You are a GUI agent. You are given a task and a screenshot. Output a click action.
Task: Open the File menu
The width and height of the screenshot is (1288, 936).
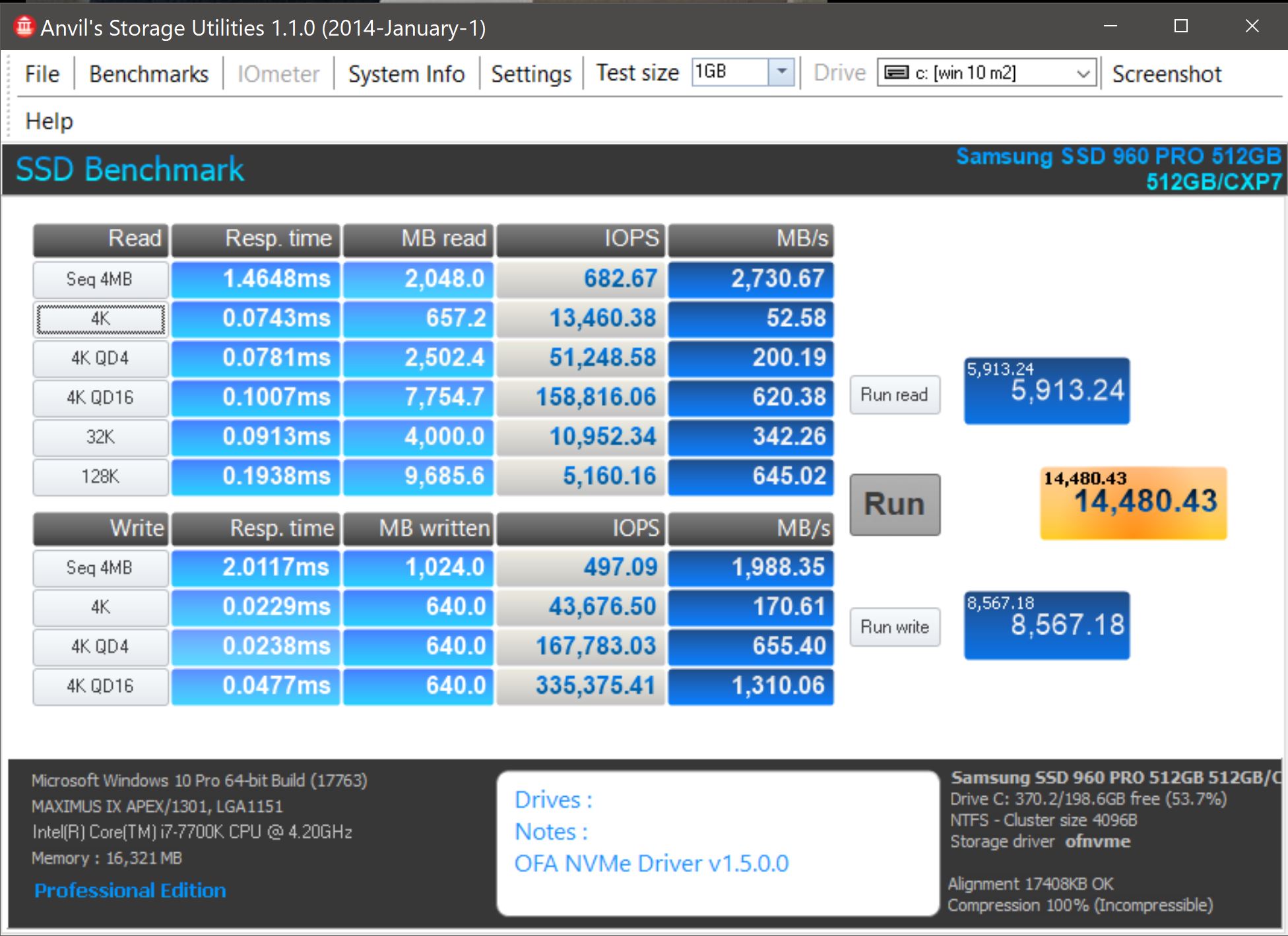tap(42, 74)
